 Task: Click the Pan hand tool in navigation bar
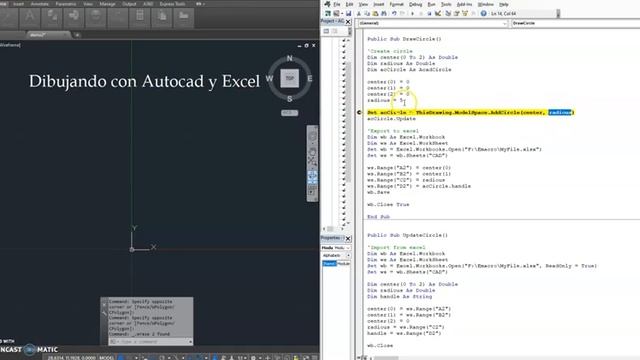coord(312,152)
